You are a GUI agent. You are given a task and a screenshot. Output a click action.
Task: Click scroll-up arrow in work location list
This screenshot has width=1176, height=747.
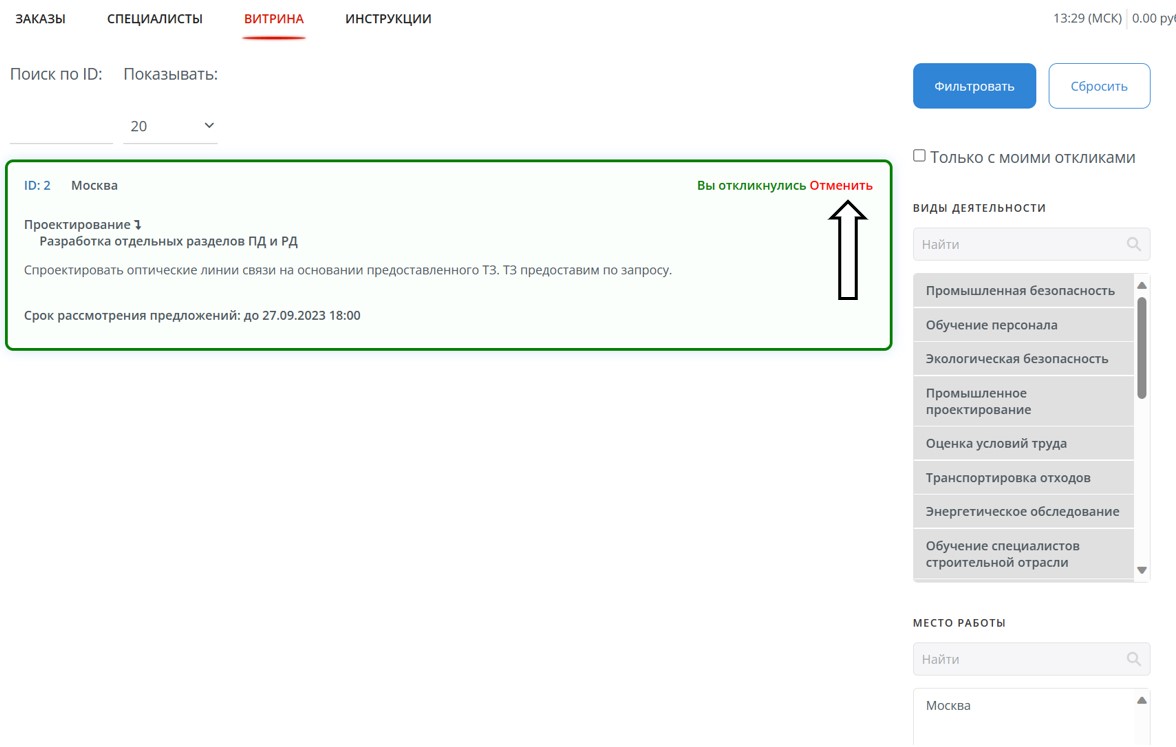(x=1142, y=700)
